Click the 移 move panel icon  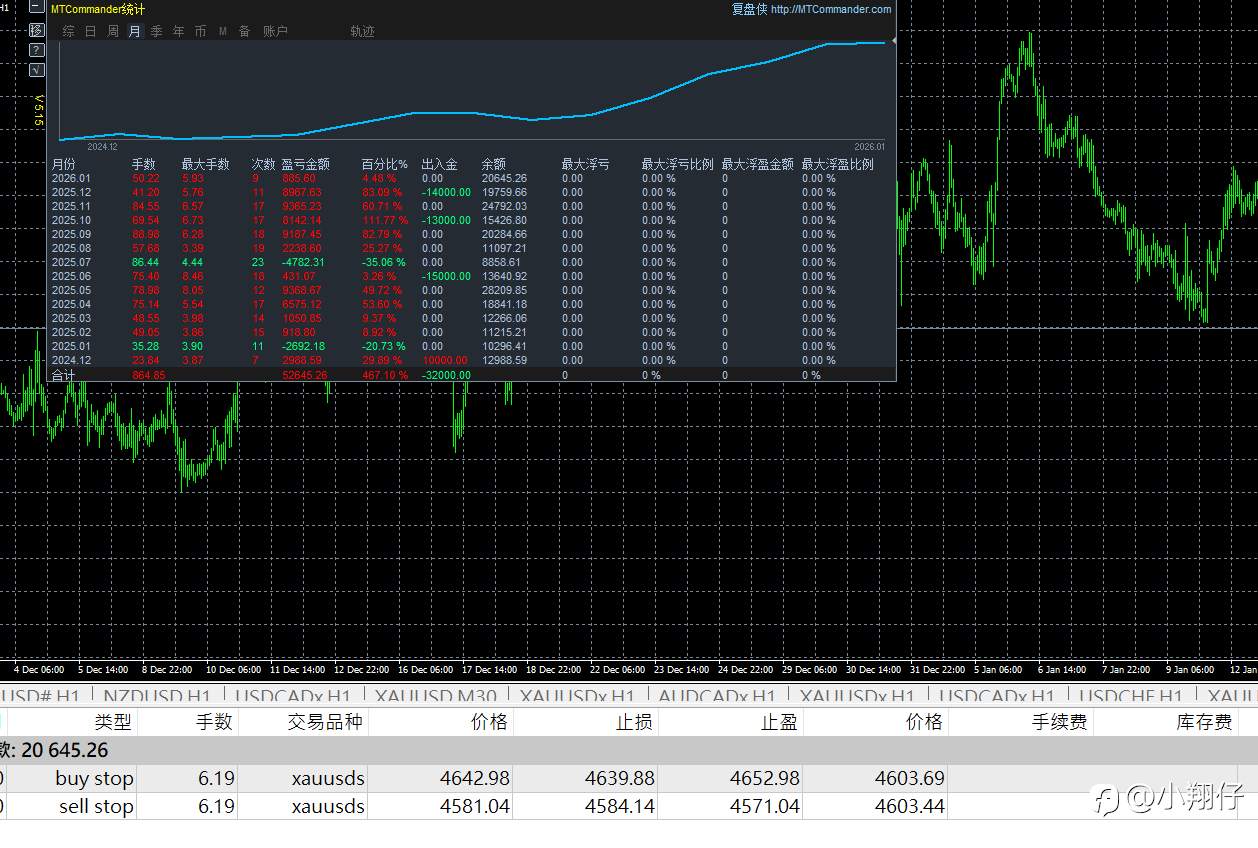pyautogui.click(x=37, y=30)
